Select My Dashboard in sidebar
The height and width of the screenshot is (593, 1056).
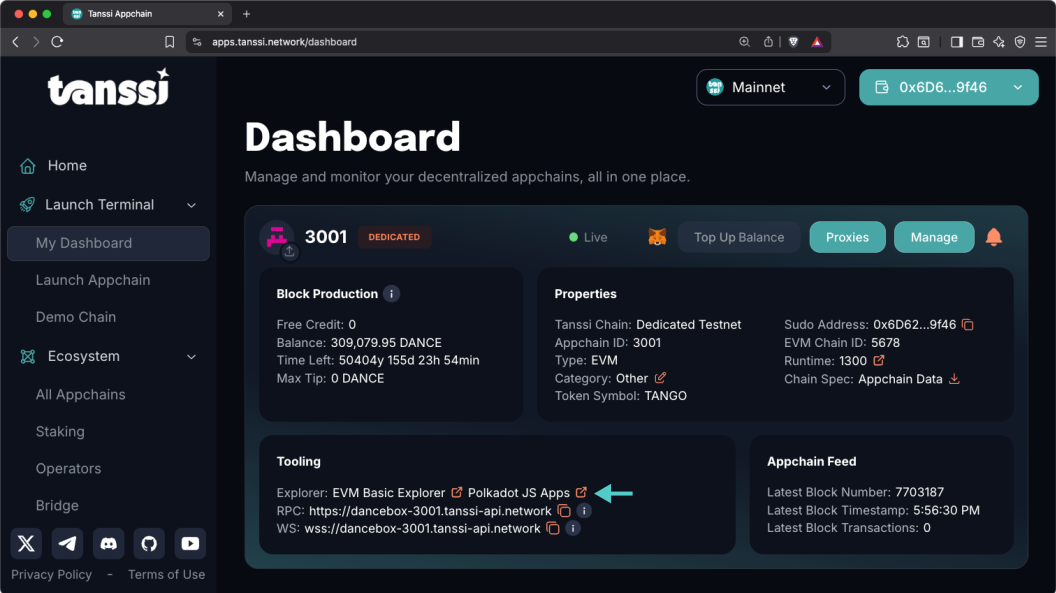pos(108,243)
